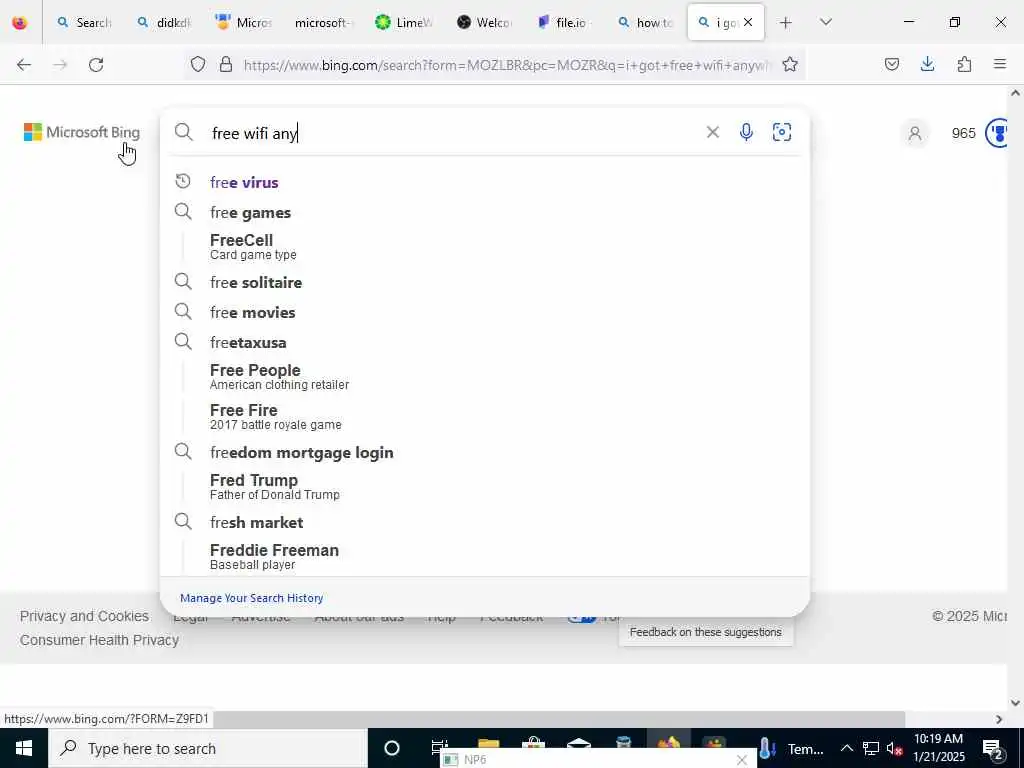The image size is (1024, 768).
Task: Bookmark this page with the star icon
Action: (x=790, y=65)
